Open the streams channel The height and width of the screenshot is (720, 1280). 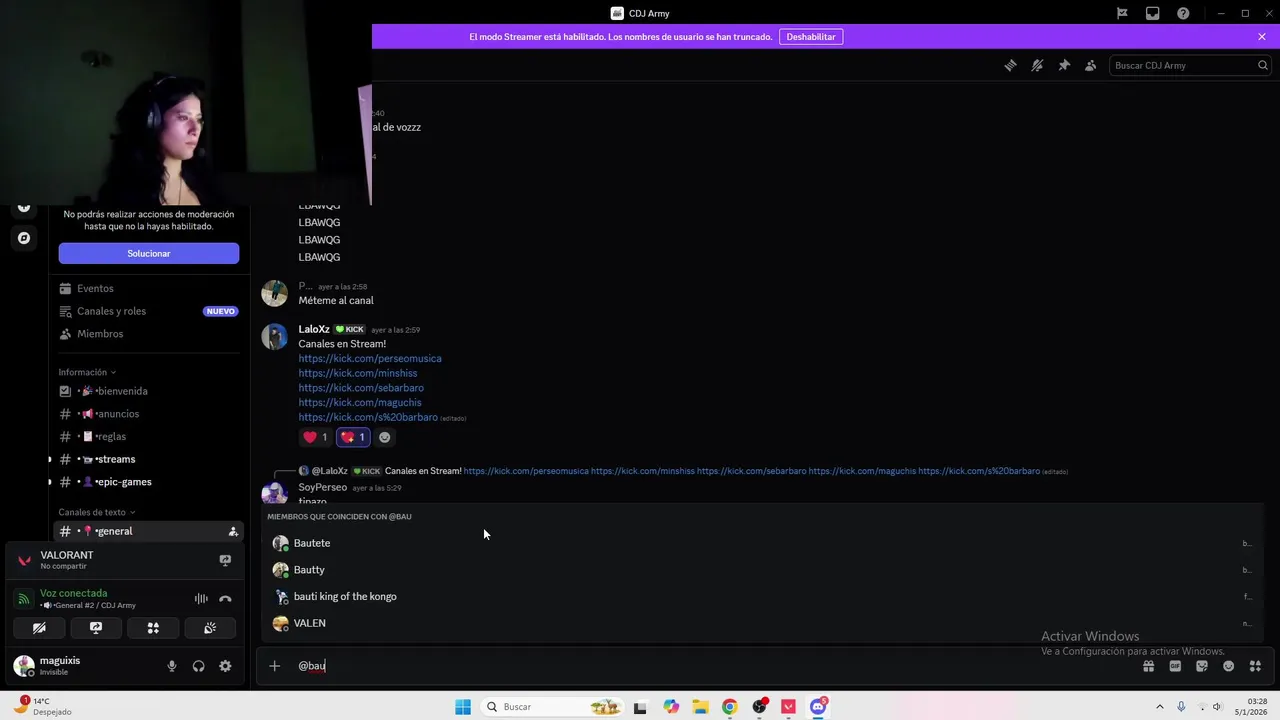tap(148, 459)
